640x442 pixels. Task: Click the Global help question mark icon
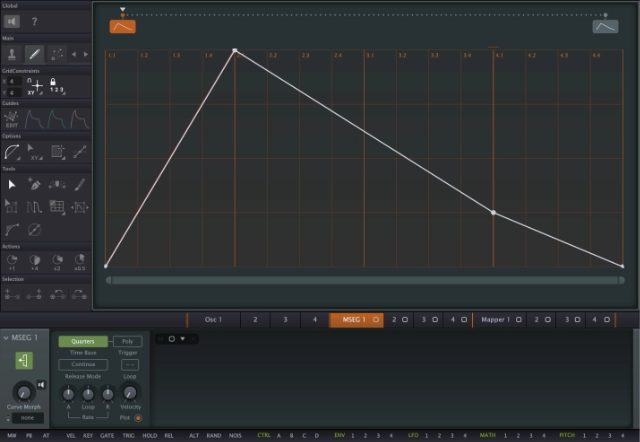(x=35, y=21)
